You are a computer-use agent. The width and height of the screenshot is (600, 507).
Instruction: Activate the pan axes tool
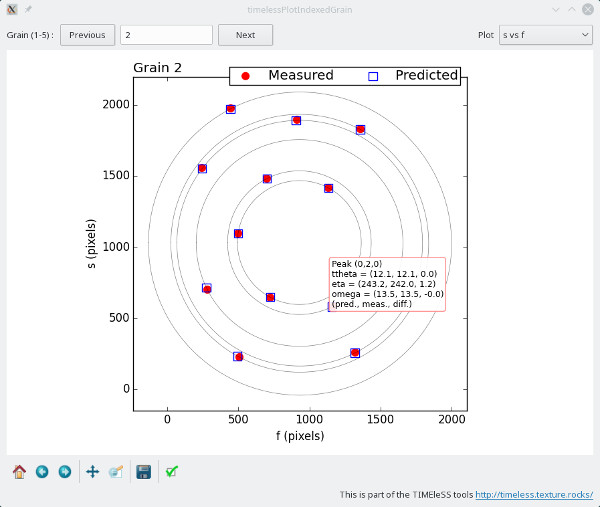pos(93,471)
